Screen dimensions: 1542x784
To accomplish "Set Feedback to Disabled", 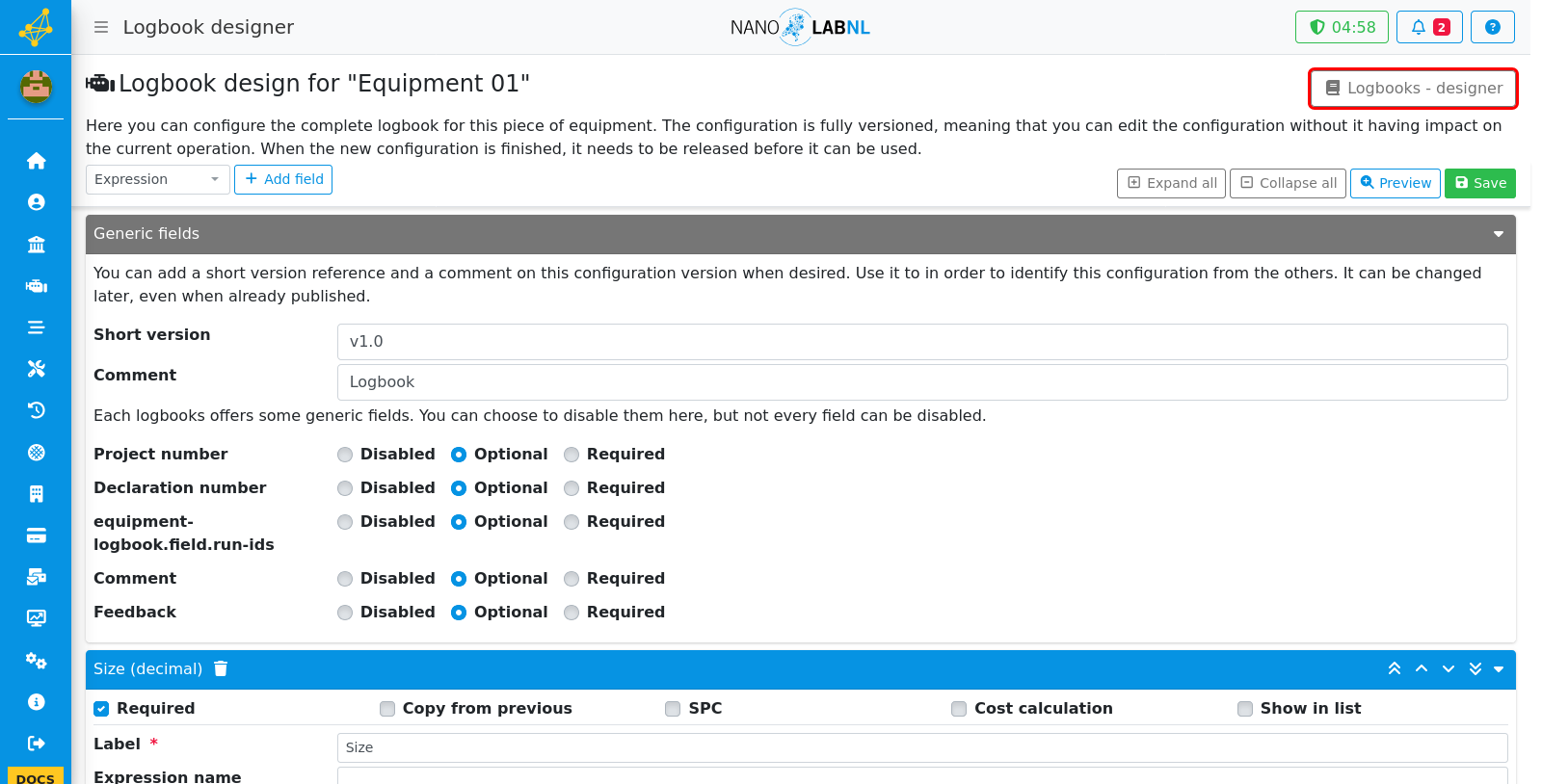I will point(345,613).
